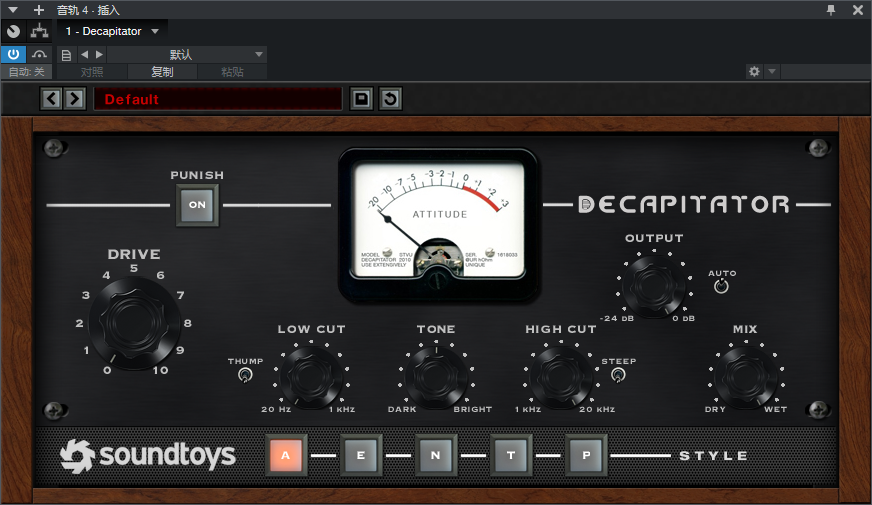Select style E button
This screenshot has height=505, width=872.
tap(361, 455)
